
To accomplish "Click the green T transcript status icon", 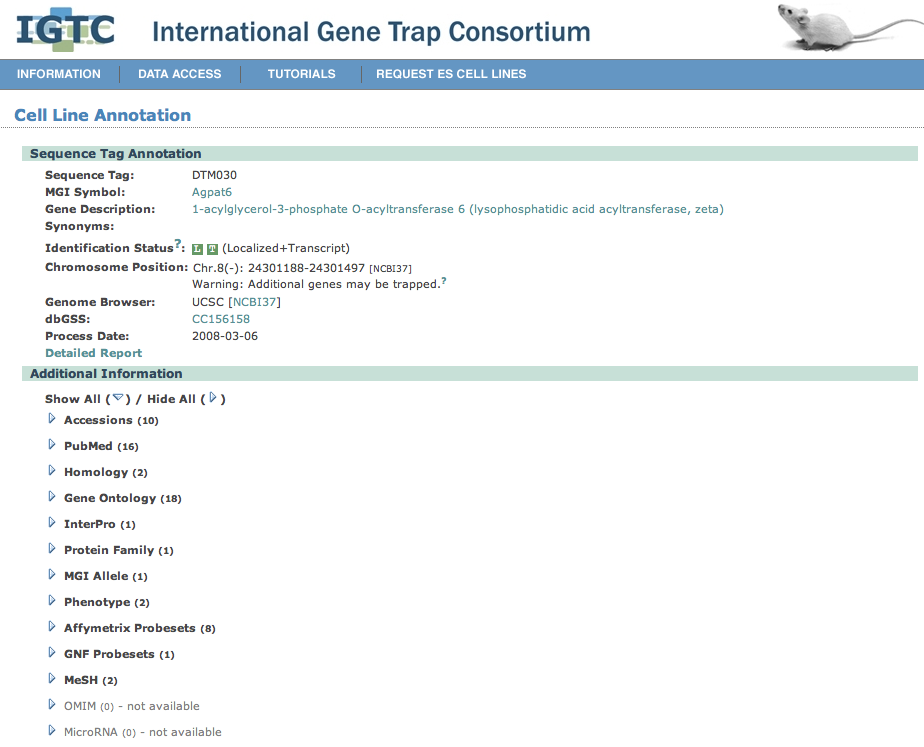I will (212, 249).
